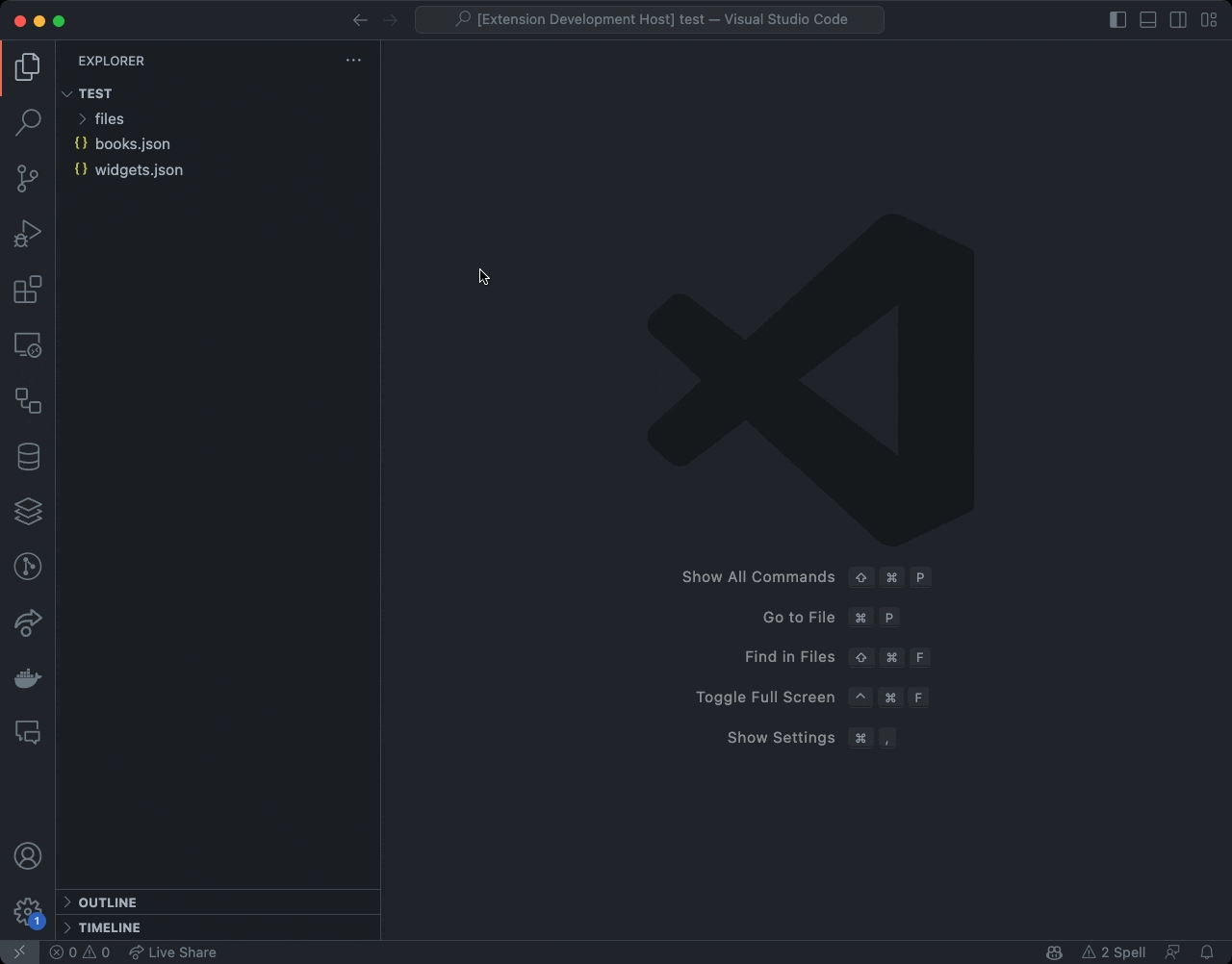Screen dimensions: 1232x964
Task: Toggle secondary side bar visibility
Action: [1178, 20]
